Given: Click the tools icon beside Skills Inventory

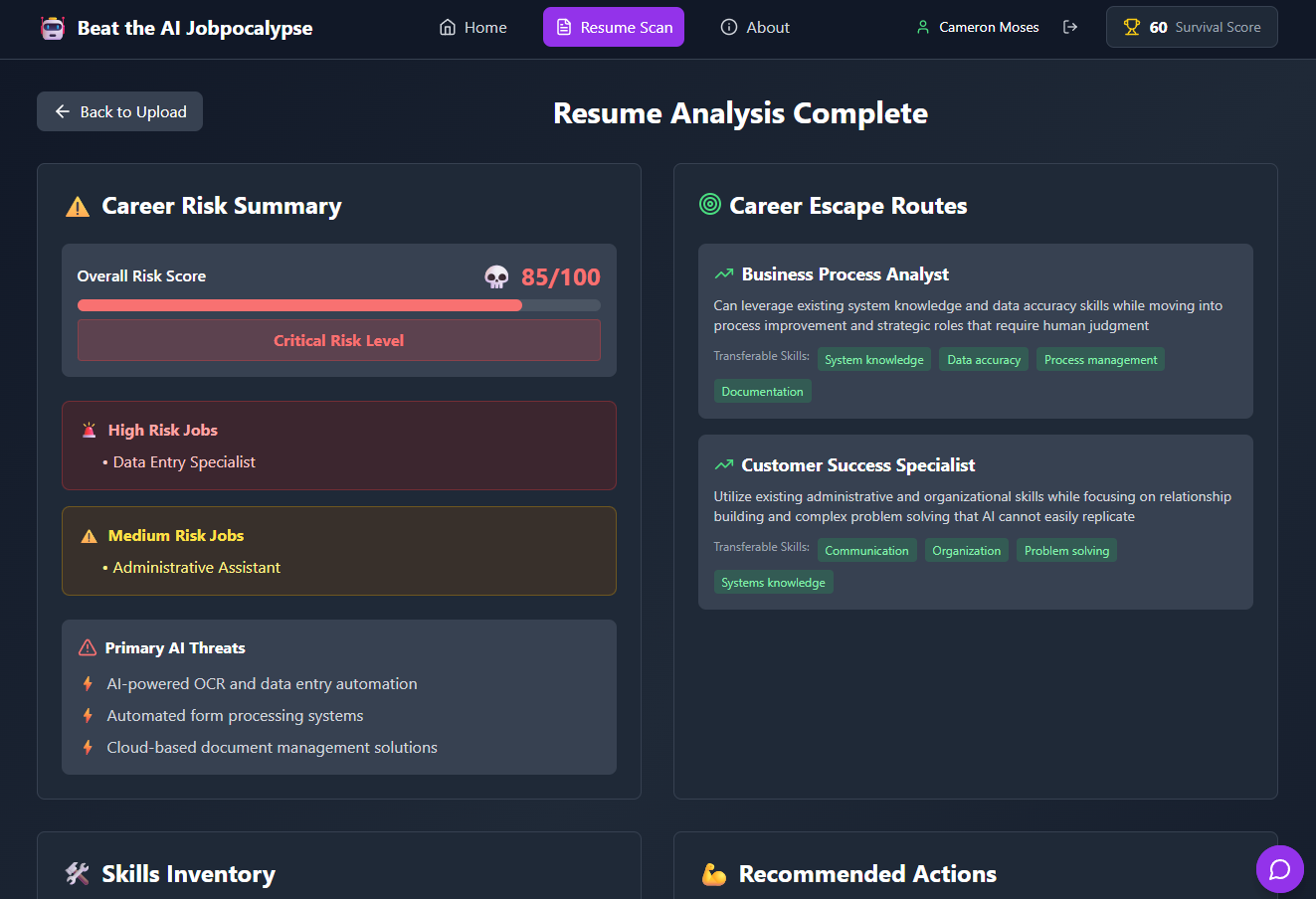Looking at the screenshot, I should pyautogui.click(x=78, y=874).
